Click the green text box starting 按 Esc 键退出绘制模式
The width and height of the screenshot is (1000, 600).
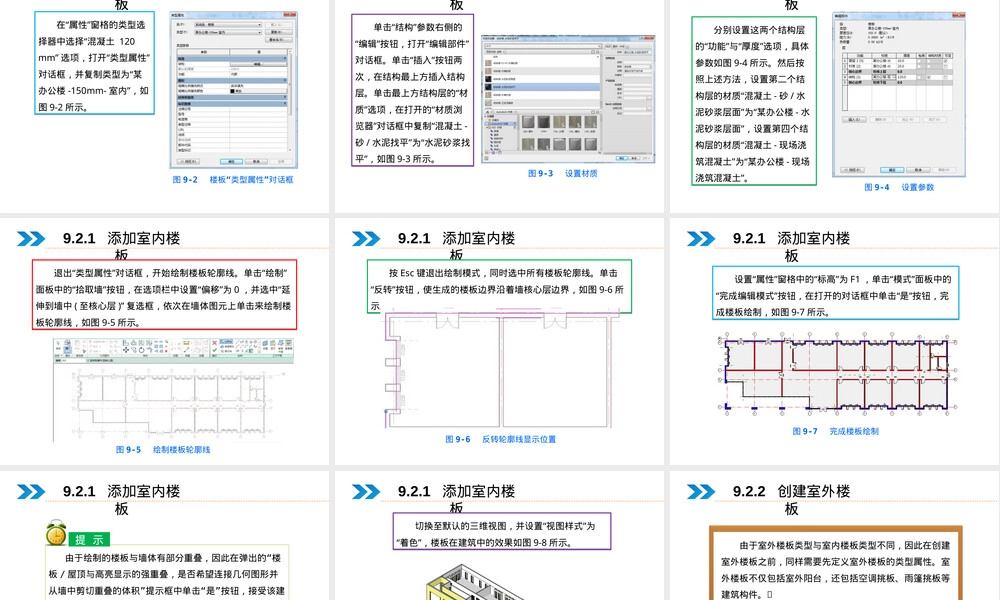pos(499,286)
